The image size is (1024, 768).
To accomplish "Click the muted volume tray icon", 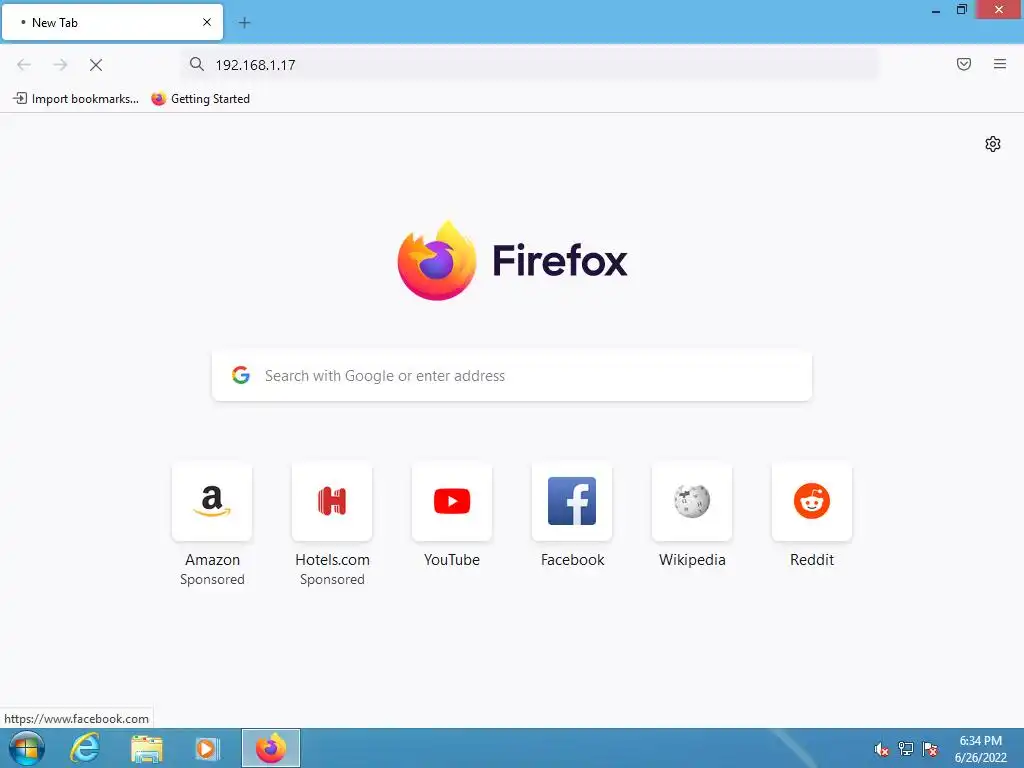I will [x=882, y=749].
